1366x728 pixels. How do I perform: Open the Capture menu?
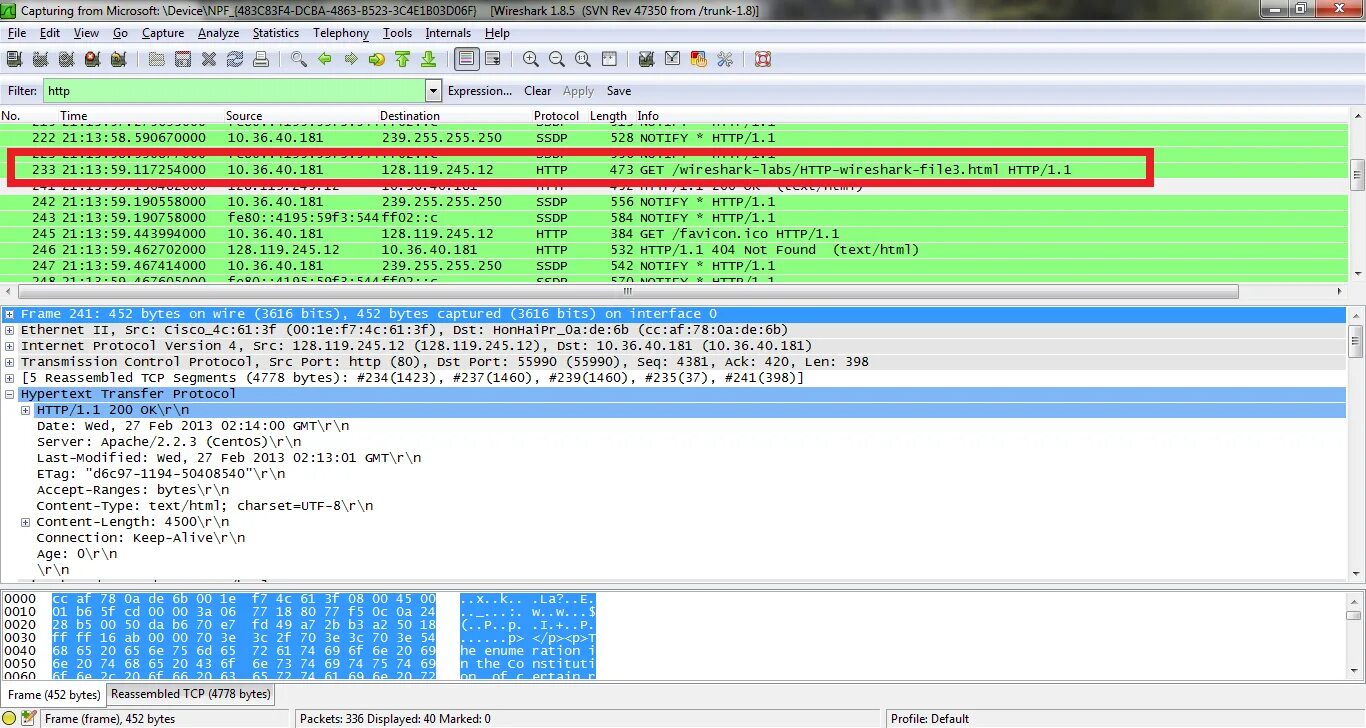[163, 33]
